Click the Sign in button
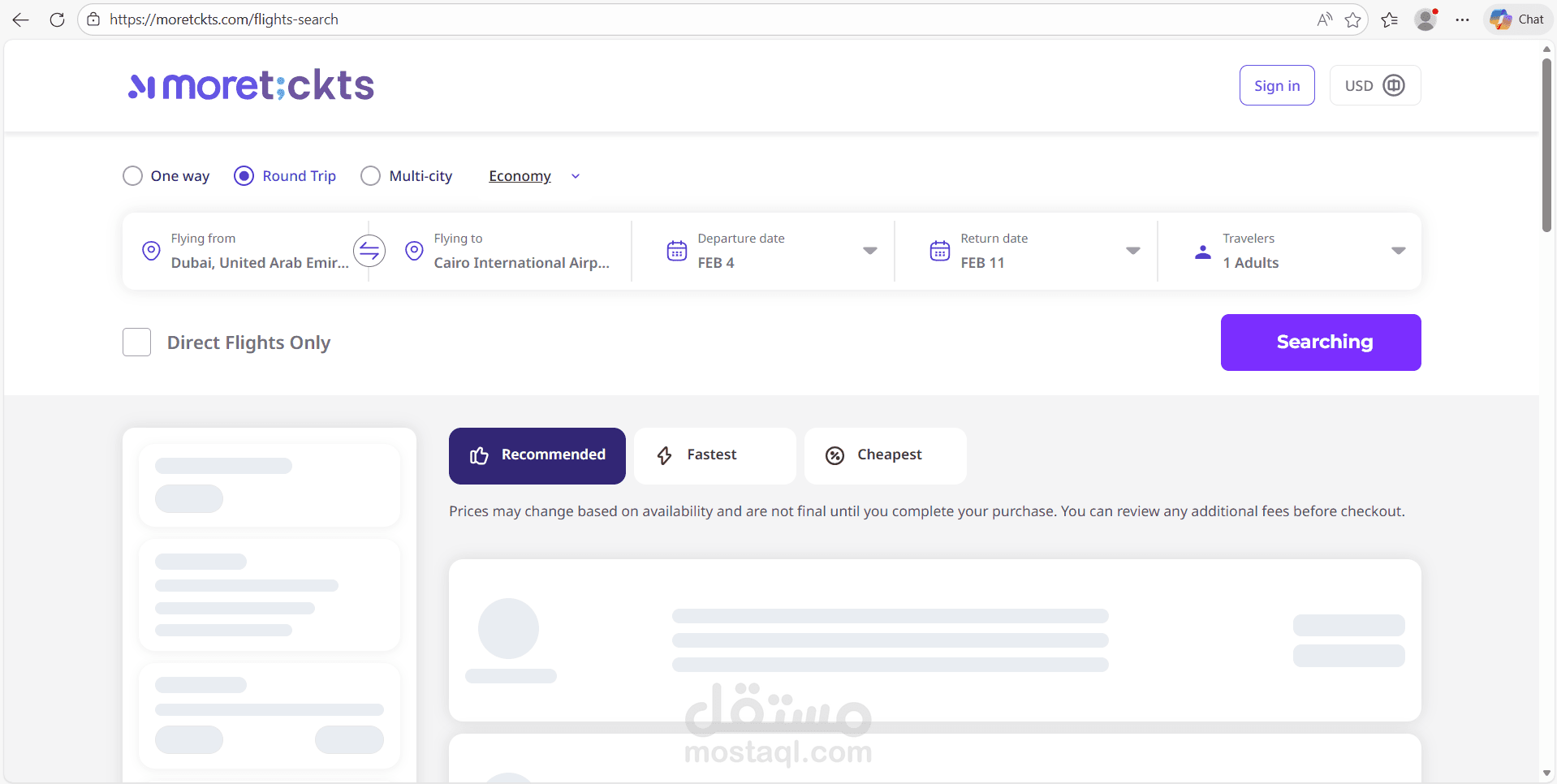Viewport: 1557px width, 784px height. 1276,84
